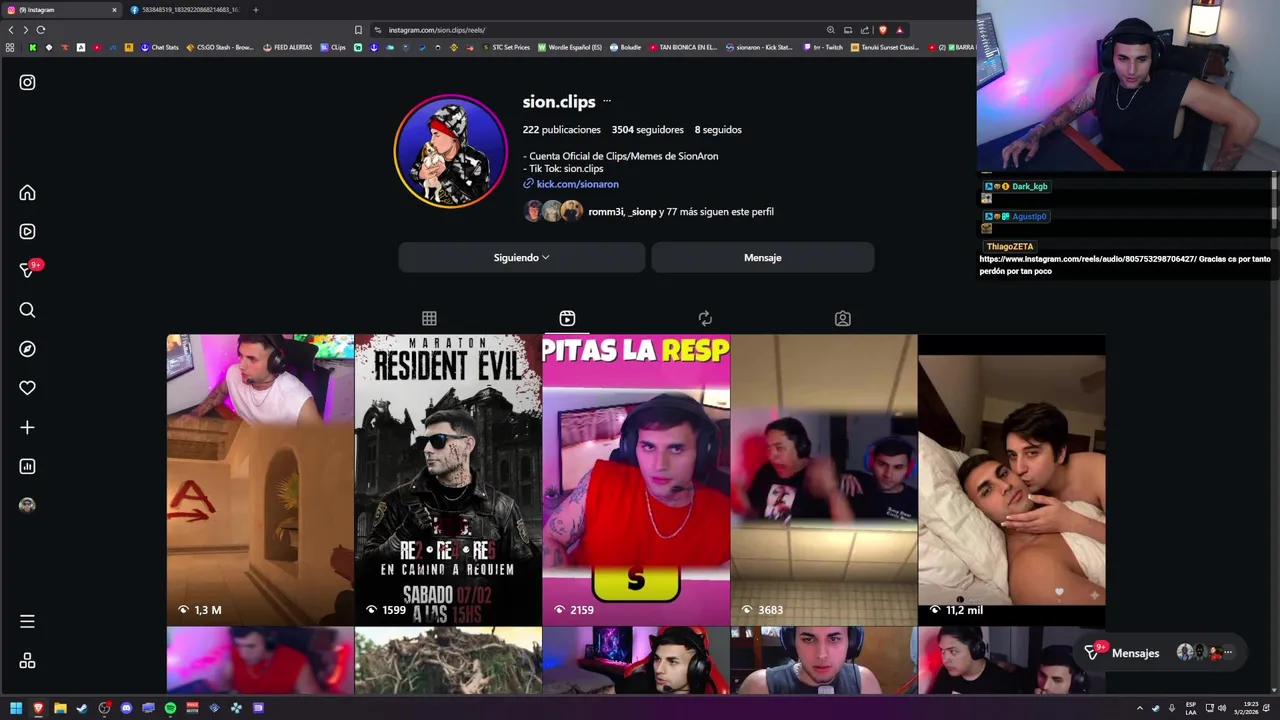
Task: Open Discord from the taskbar
Action: click(126, 708)
